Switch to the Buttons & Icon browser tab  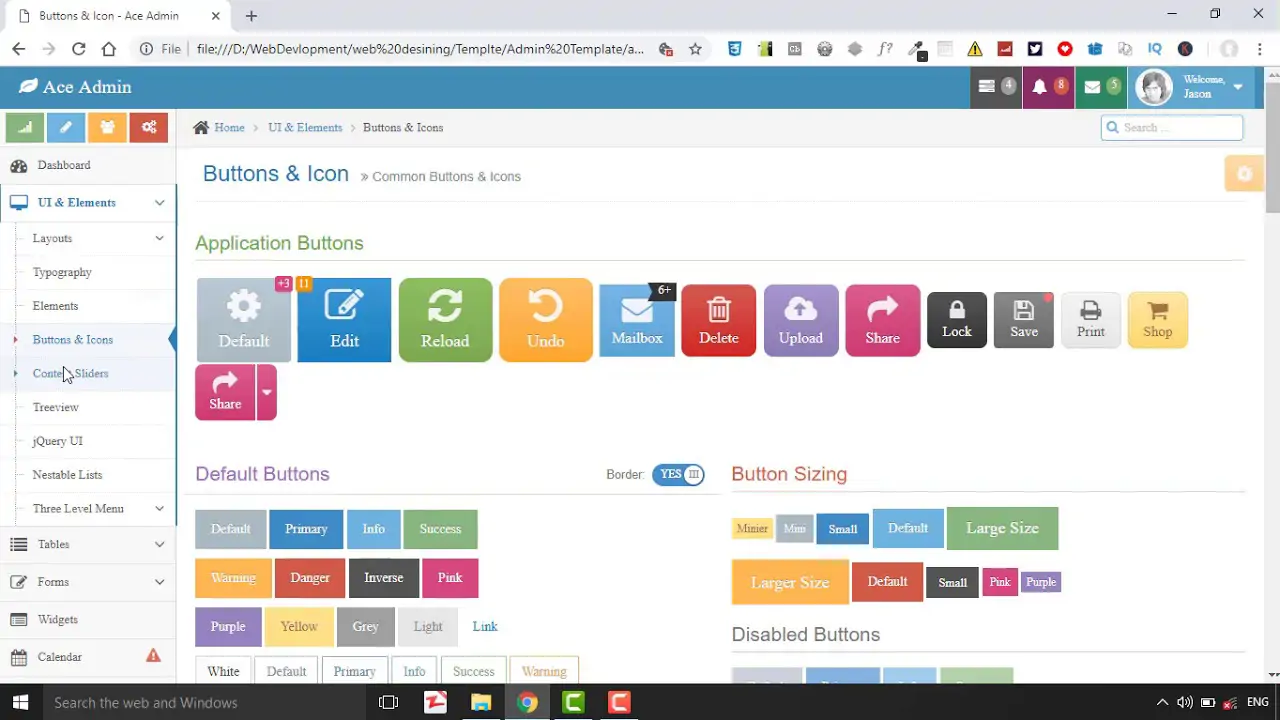pos(110,15)
